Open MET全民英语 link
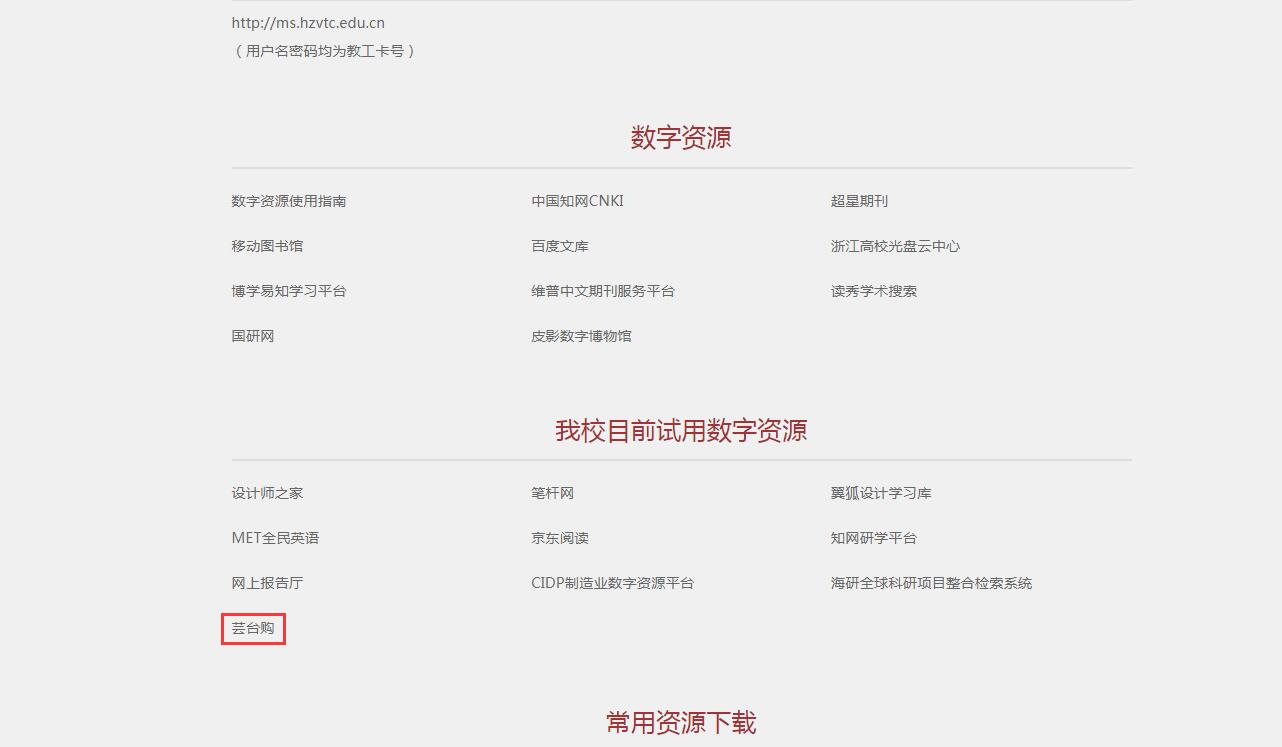The image size is (1282, 747). point(275,538)
